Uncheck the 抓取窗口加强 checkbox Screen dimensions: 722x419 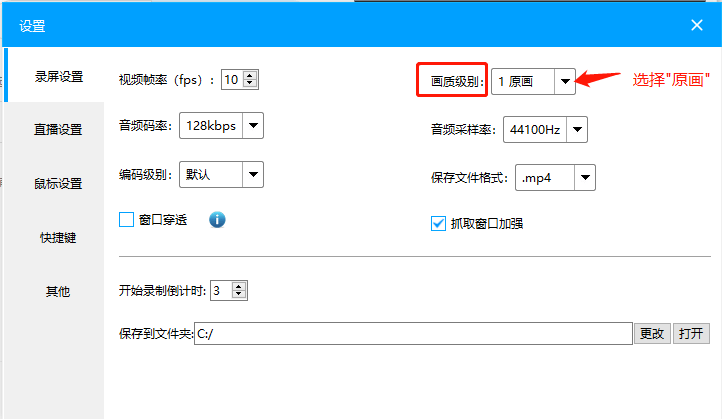[438, 223]
